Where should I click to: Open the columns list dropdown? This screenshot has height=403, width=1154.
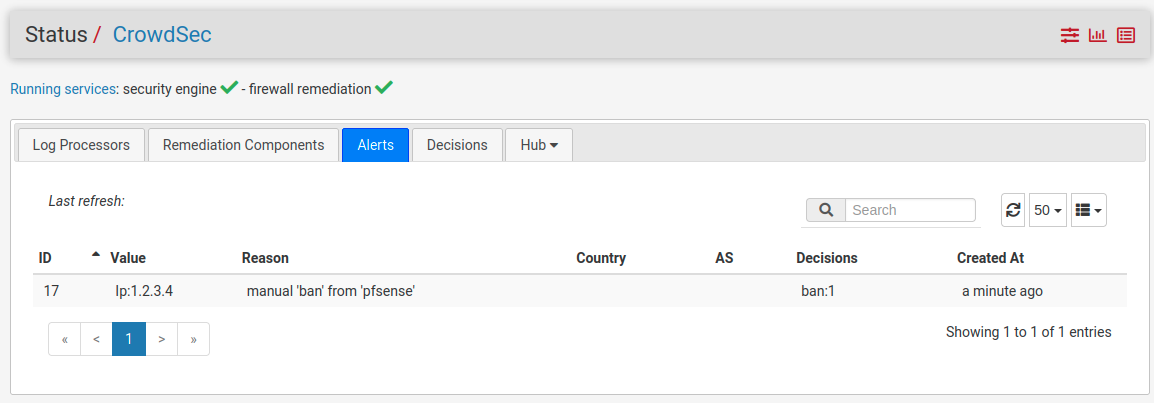(1088, 210)
